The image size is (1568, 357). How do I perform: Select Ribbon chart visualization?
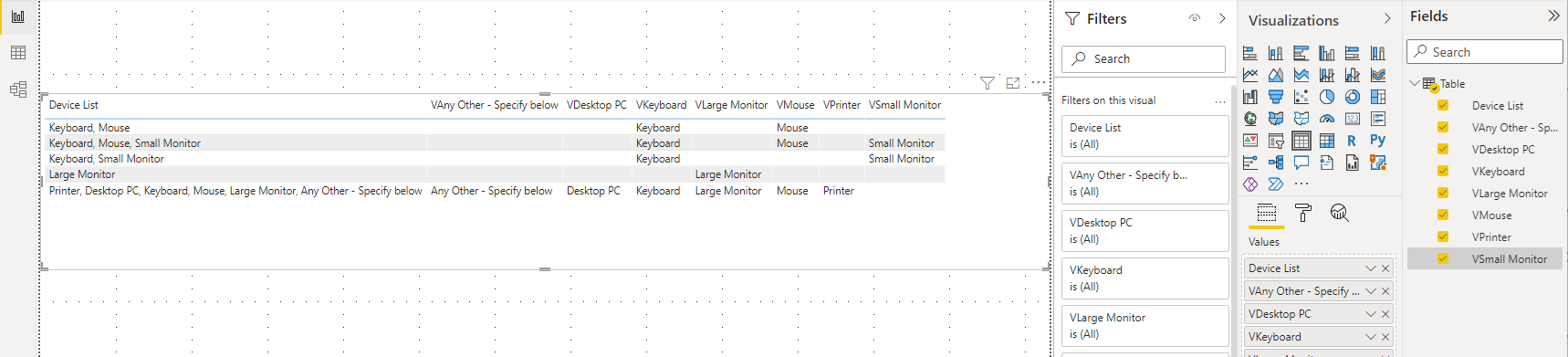1378,75
